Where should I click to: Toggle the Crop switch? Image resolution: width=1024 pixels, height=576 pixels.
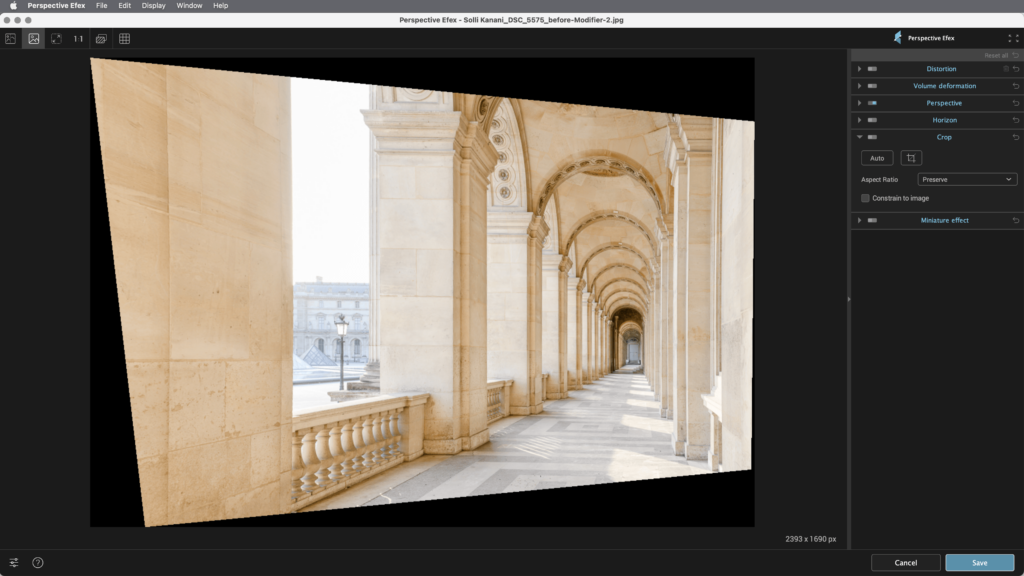(x=872, y=137)
